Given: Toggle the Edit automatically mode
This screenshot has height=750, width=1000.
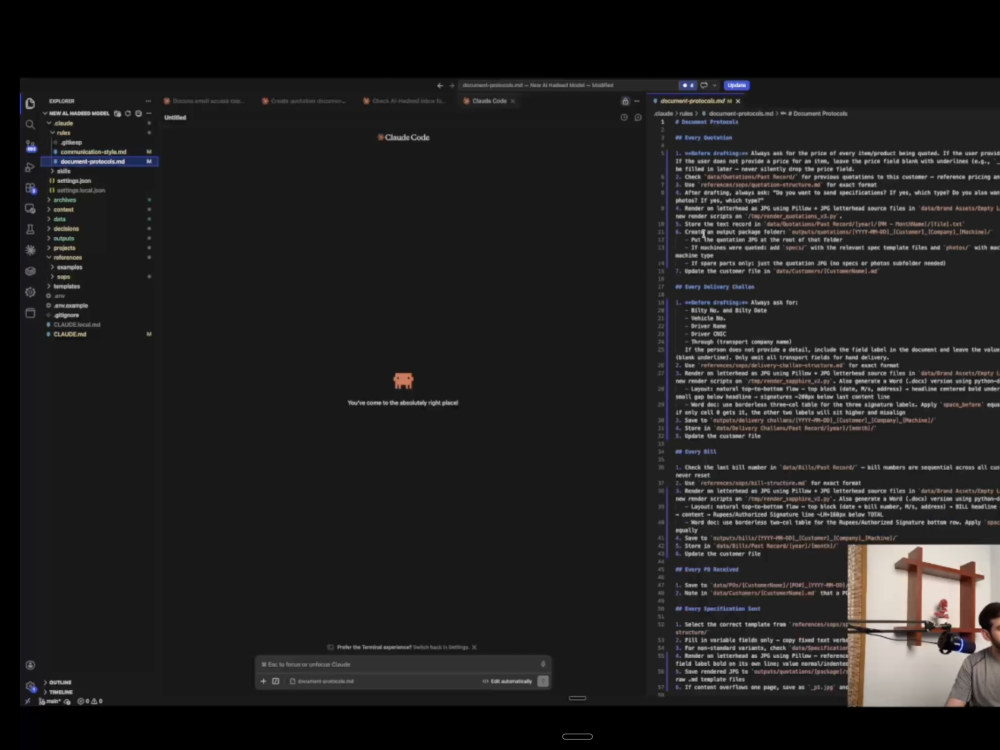Looking at the screenshot, I should pyautogui.click(x=507, y=681).
